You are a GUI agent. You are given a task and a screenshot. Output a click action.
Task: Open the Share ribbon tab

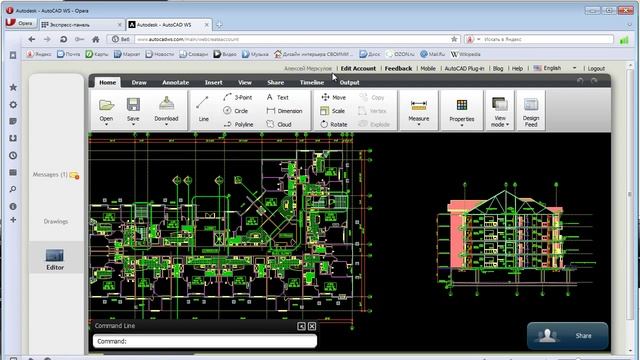[276, 82]
